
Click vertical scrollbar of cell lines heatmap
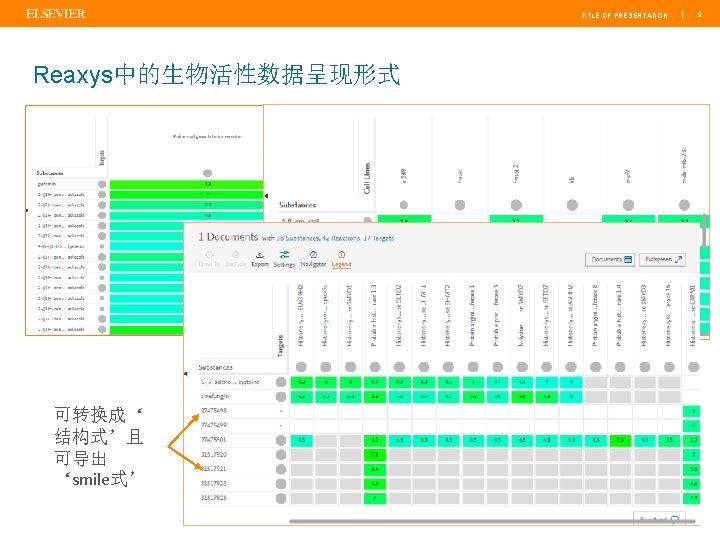coord(704,230)
